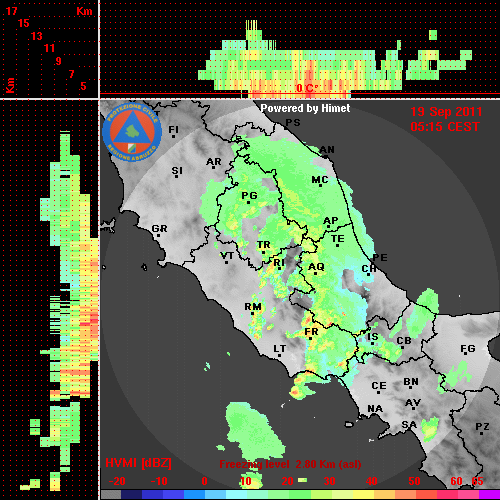Pick the magenta swatch at color bar end

[489, 495]
